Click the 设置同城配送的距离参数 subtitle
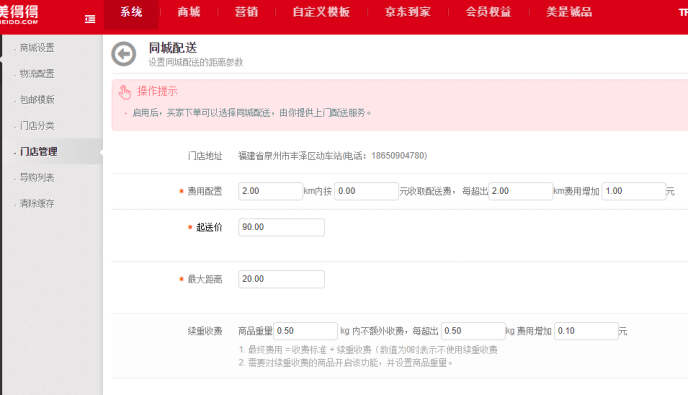Screen dimensions: 688x395 pyautogui.click(x=195, y=62)
